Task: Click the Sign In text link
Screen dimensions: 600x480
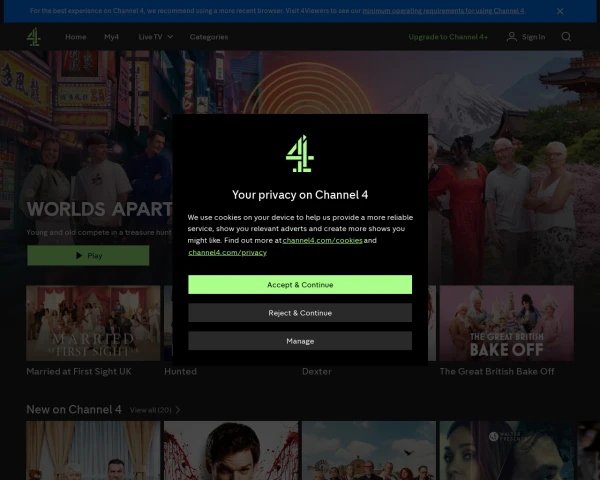Action: (533, 37)
